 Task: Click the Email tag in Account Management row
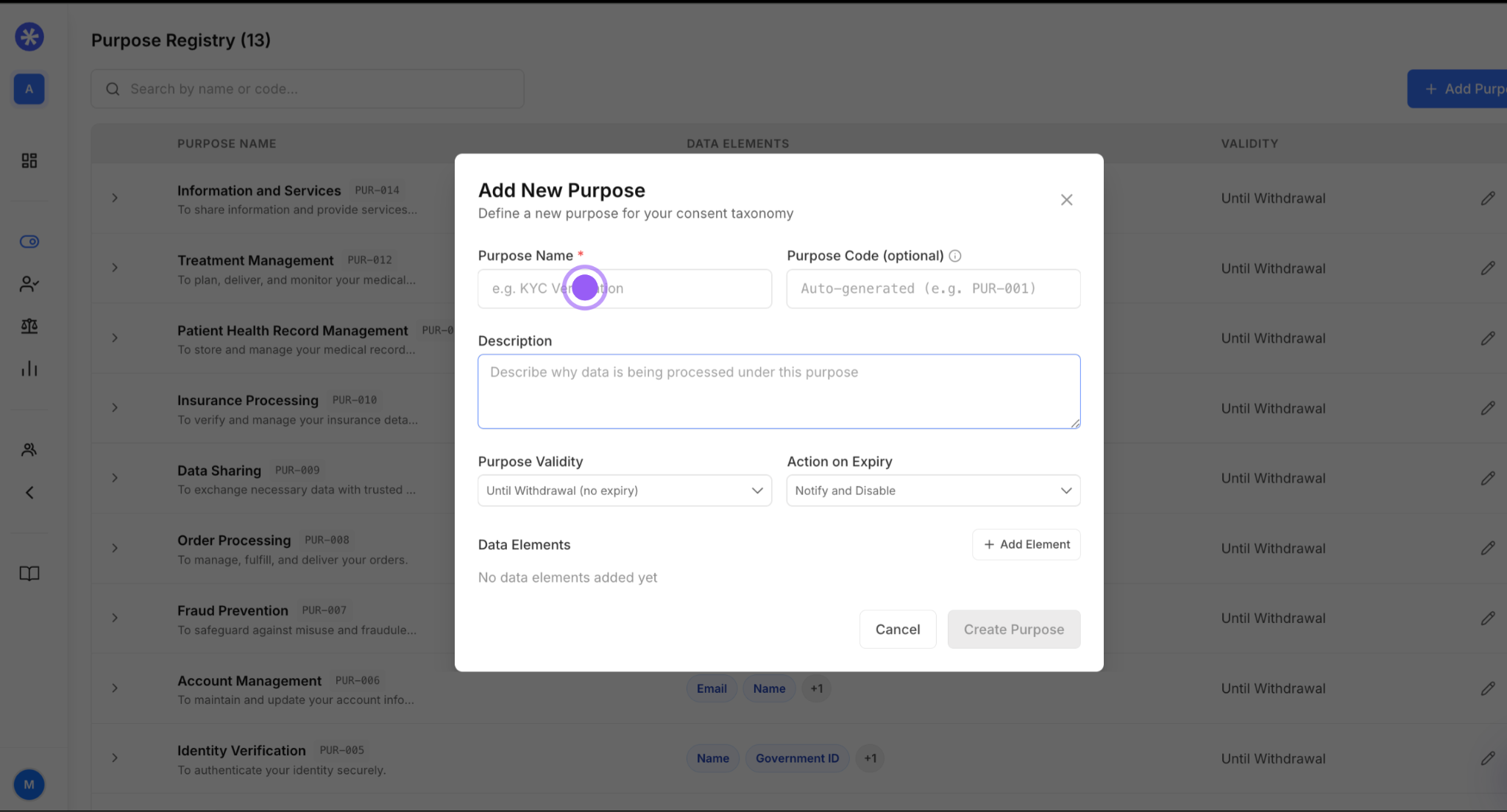click(712, 689)
